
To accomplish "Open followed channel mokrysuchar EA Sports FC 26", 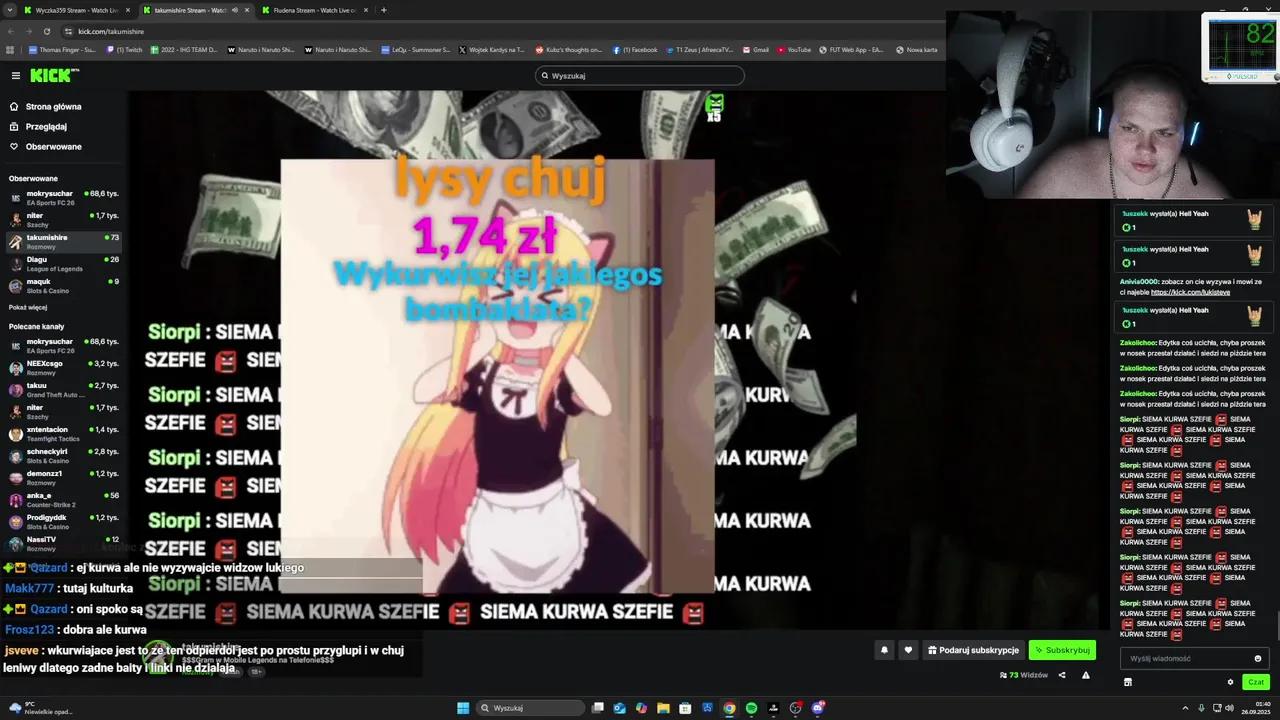I will 64,197.
